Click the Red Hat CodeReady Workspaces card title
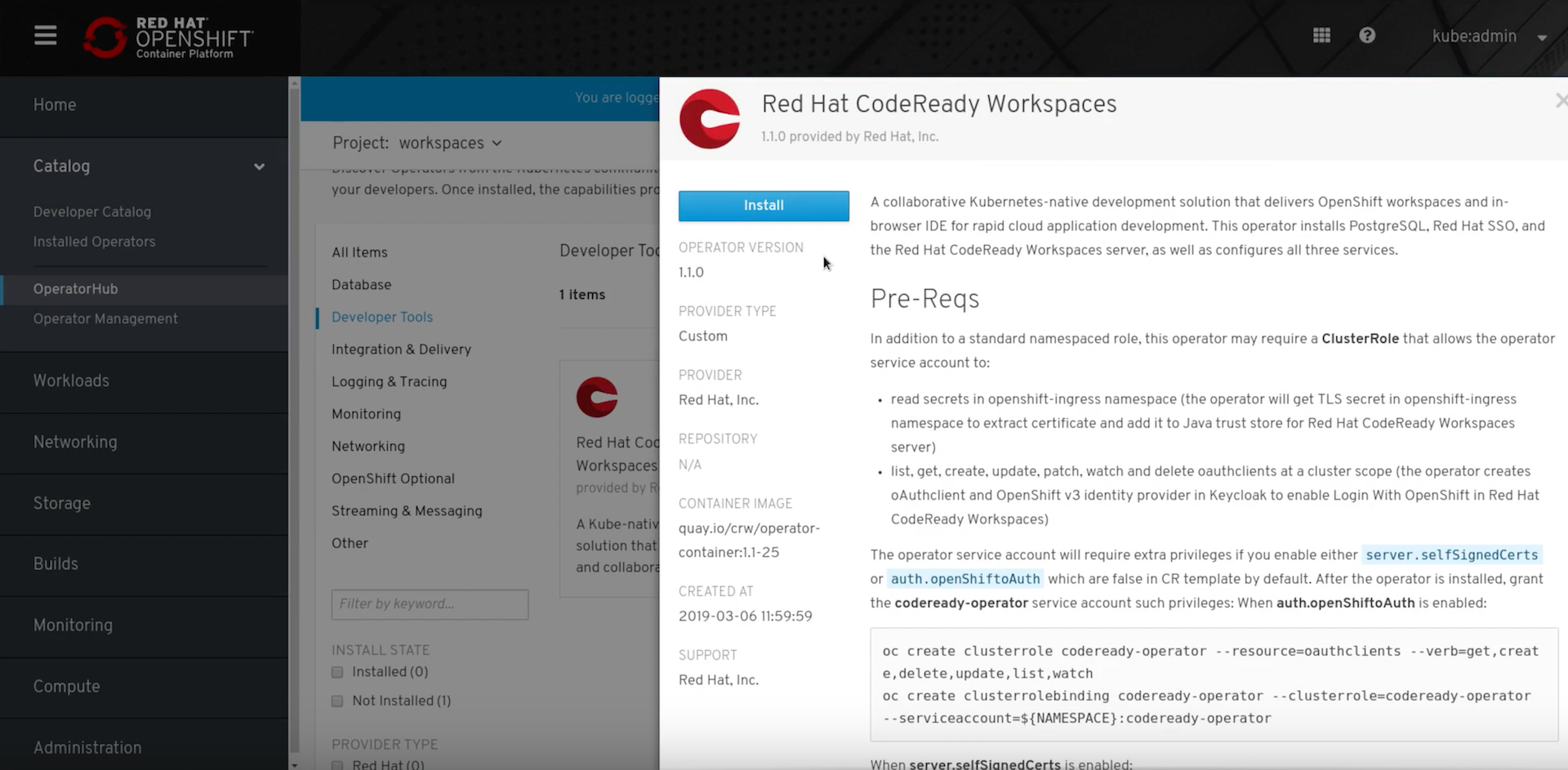The height and width of the screenshot is (770, 1568). (617, 453)
